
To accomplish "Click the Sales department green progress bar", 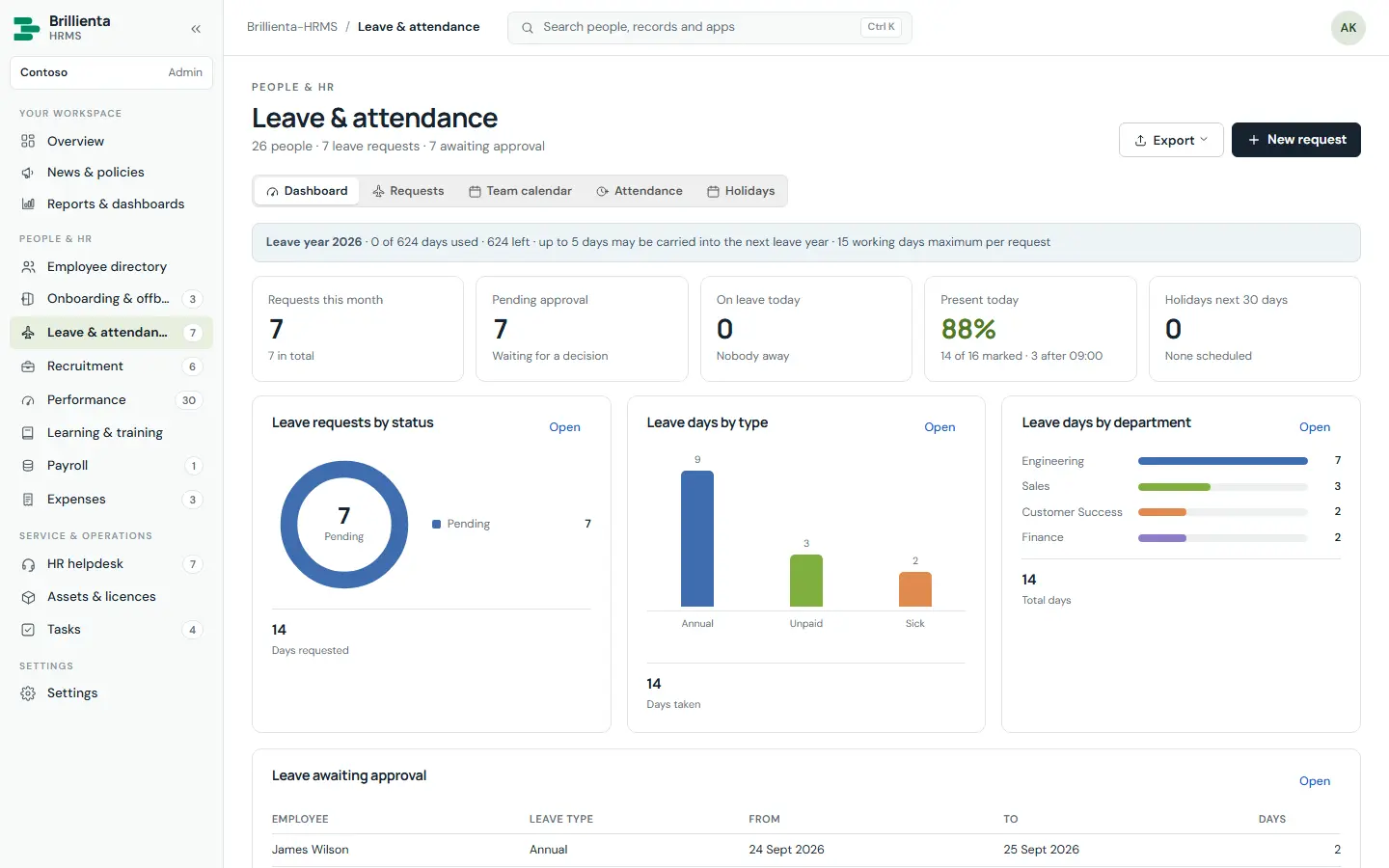I will click(x=1174, y=487).
